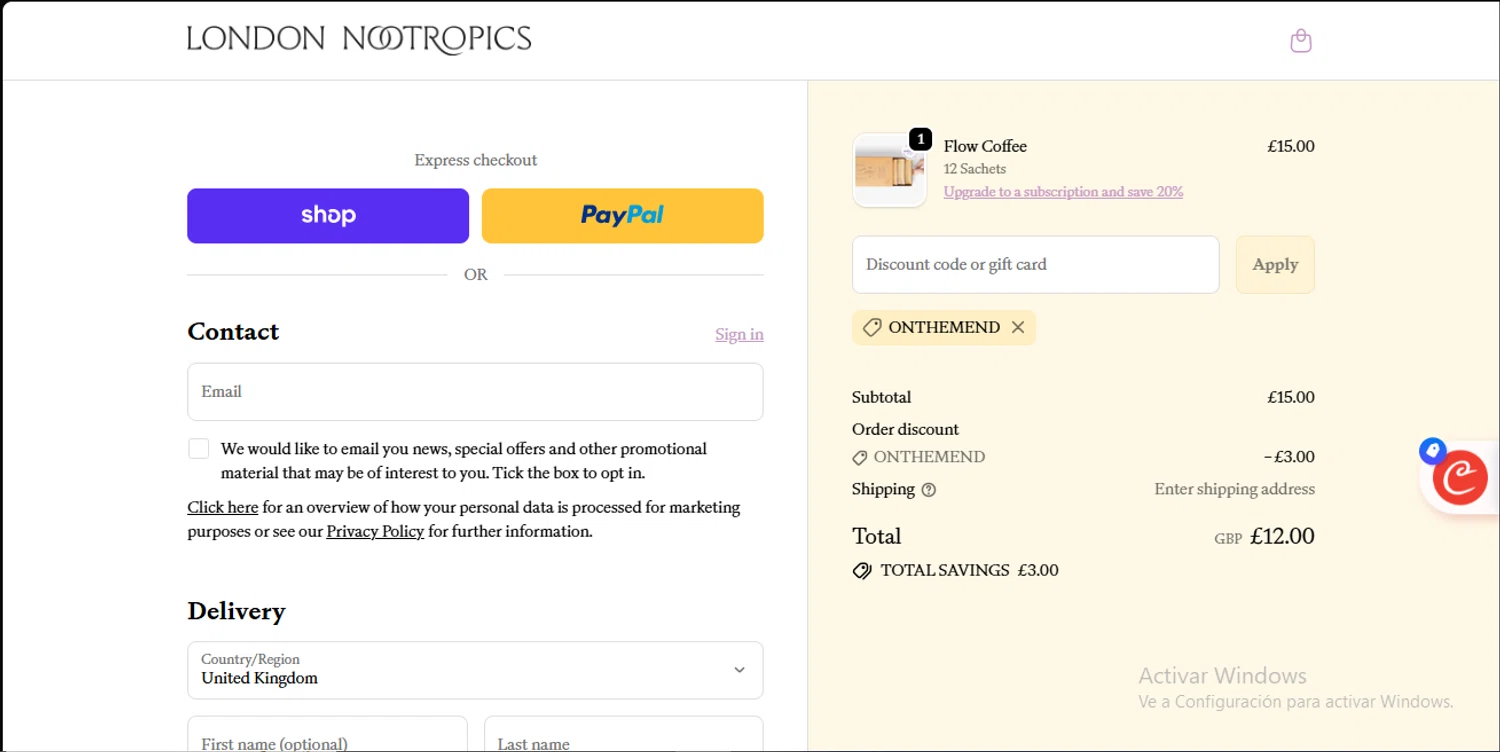Click the Express checkout label
This screenshot has width=1500, height=752.
tap(476, 160)
